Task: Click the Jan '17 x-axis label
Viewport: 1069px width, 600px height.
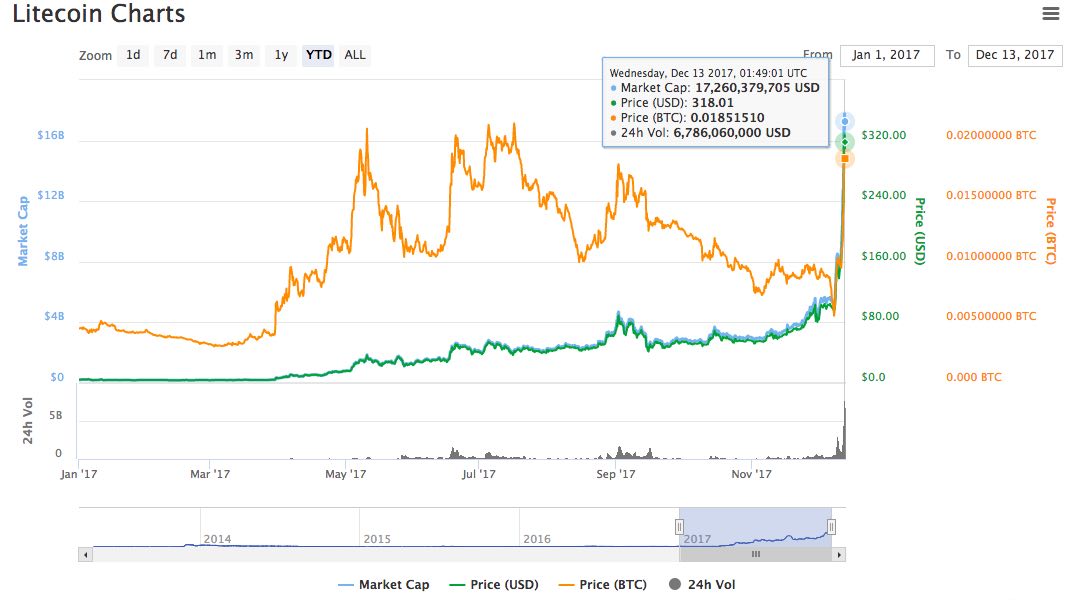Action: 78,474
